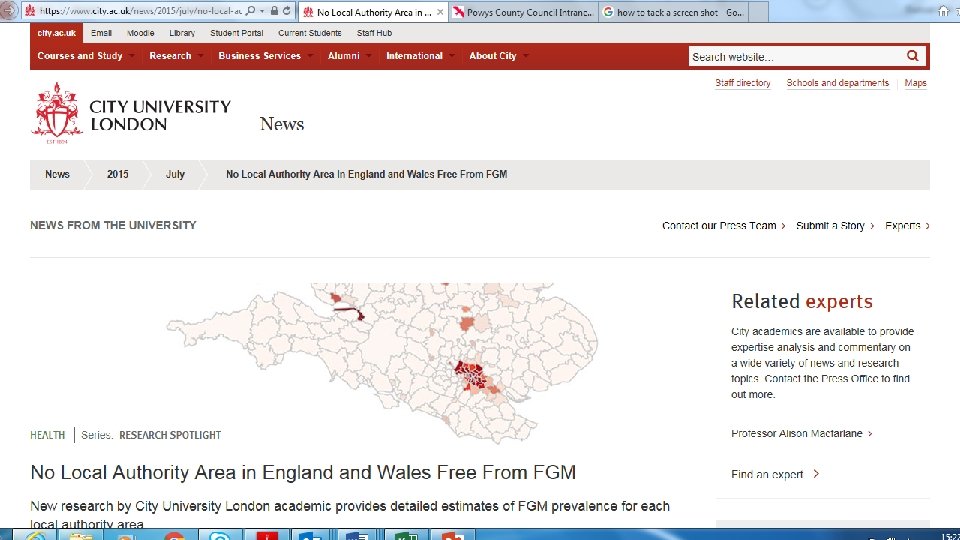Image resolution: width=960 pixels, height=540 pixels.
Task: Open the RESEARCH SPOTLIGHT series link
Action: 170,435
